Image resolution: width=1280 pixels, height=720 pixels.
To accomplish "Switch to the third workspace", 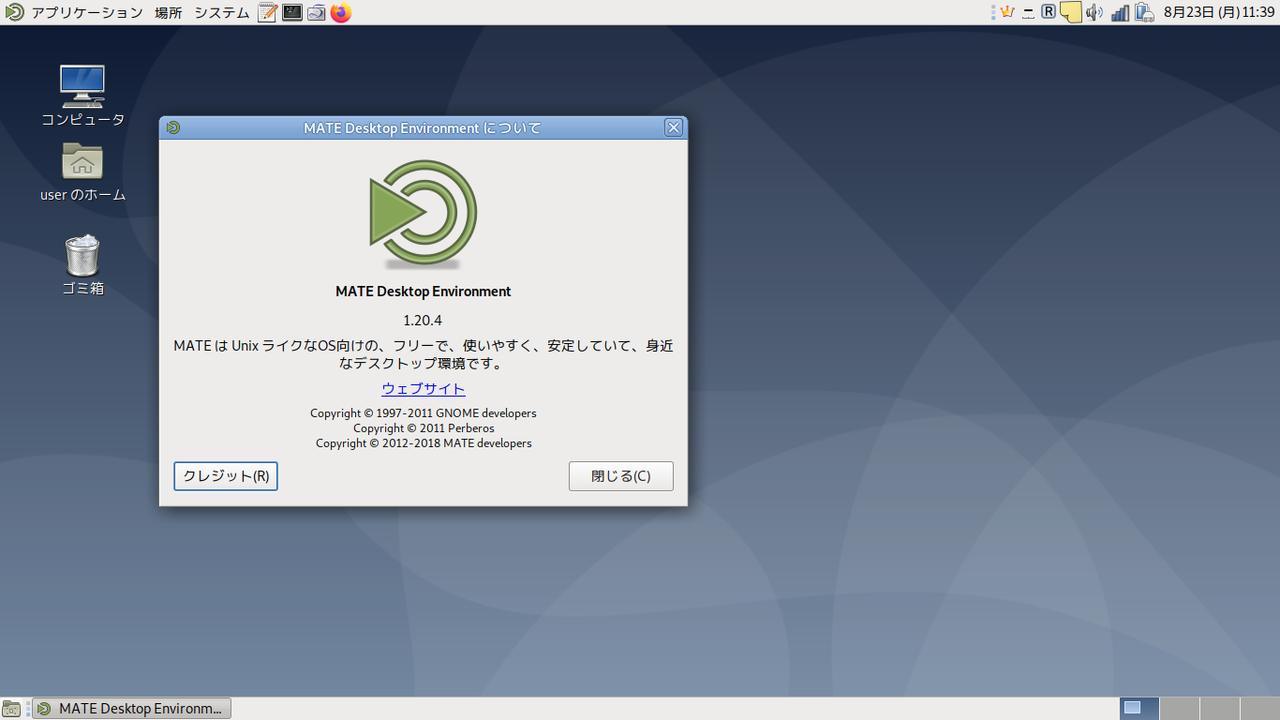I will (1219, 708).
